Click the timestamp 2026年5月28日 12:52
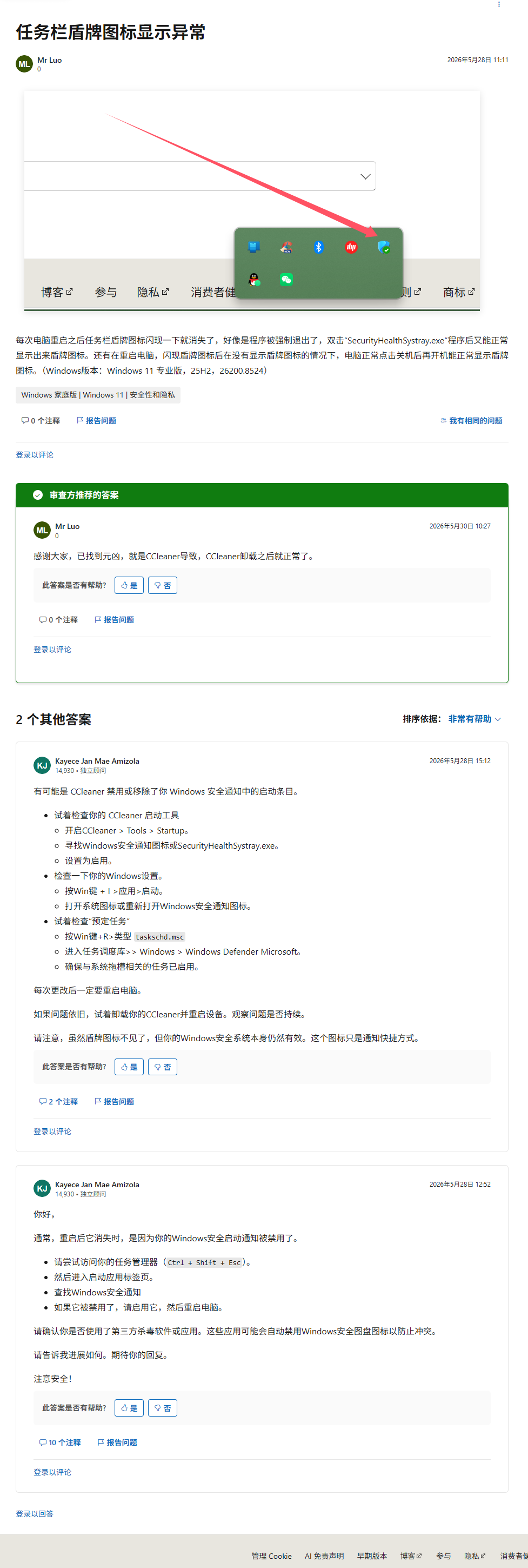Image resolution: width=528 pixels, height=1568 pixels. (x=460, y=1185)
